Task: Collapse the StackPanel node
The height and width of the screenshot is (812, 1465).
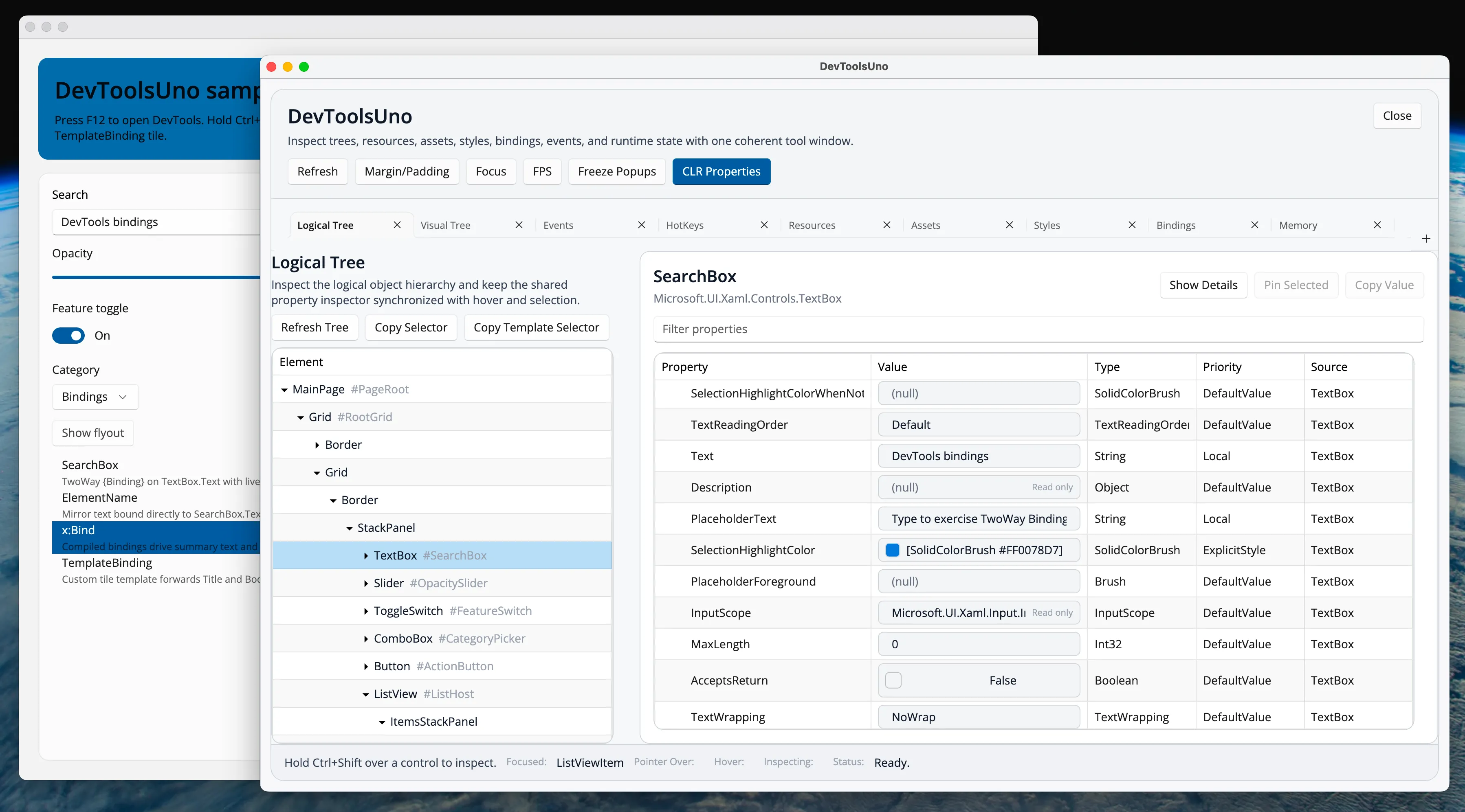Action: click(349, 528)
